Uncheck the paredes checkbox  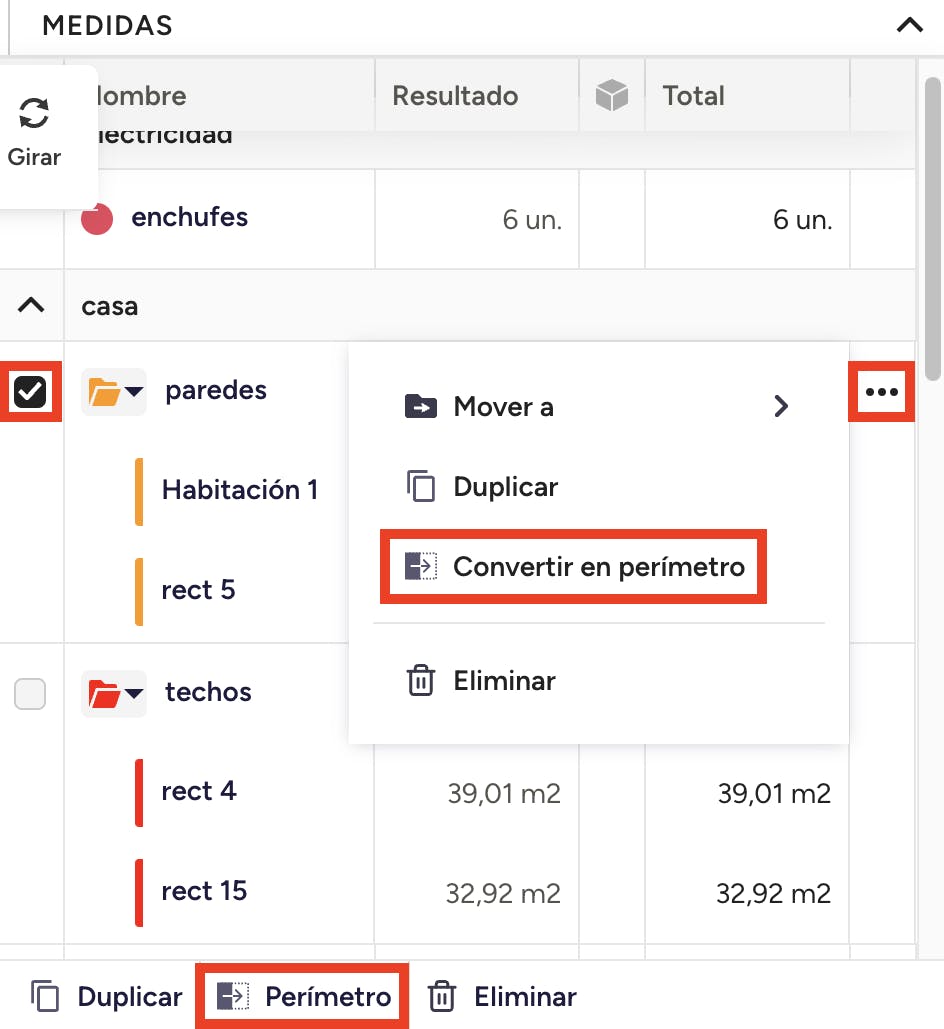[x=31, y=392]
